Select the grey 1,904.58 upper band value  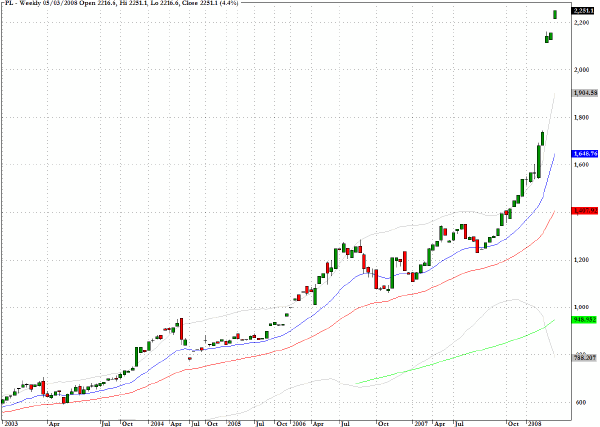point(585,93)
